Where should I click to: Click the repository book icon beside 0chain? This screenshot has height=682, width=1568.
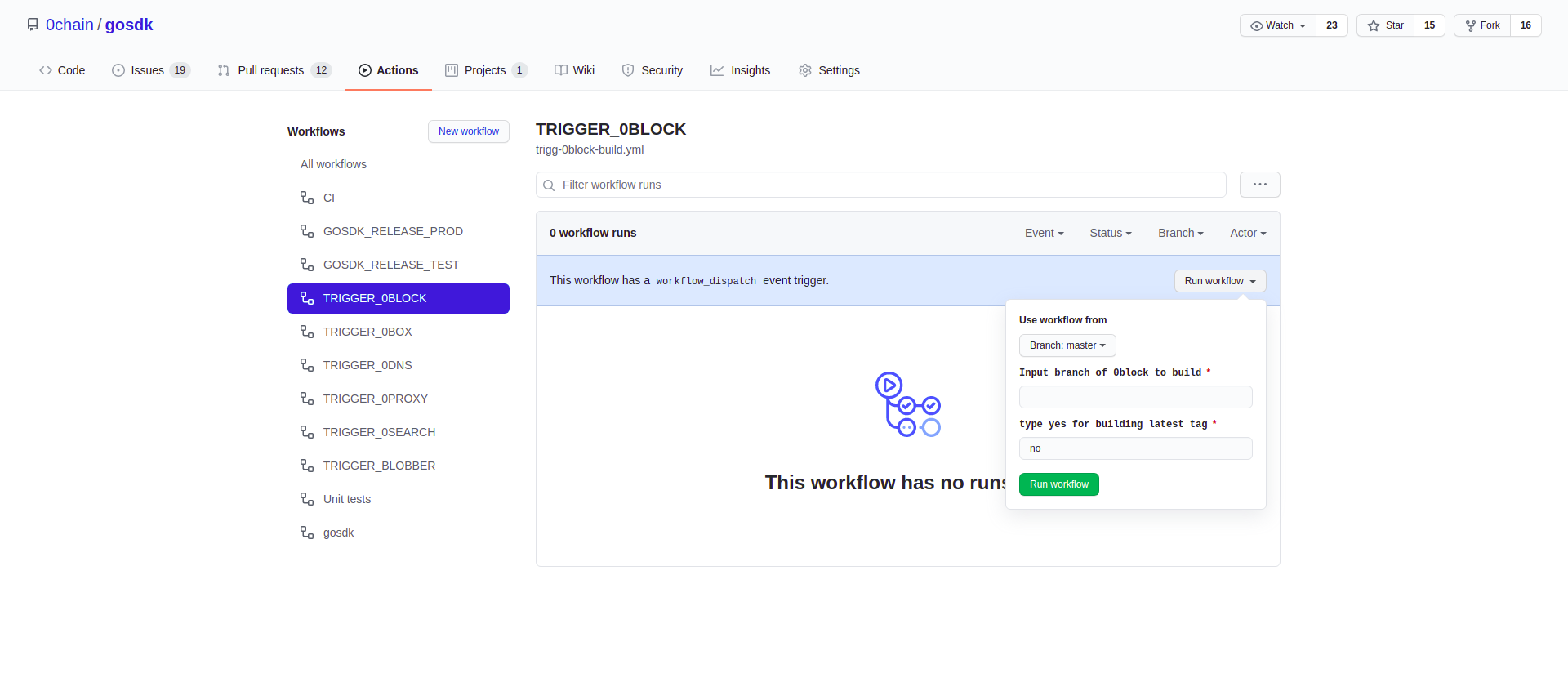click(33, 25)
